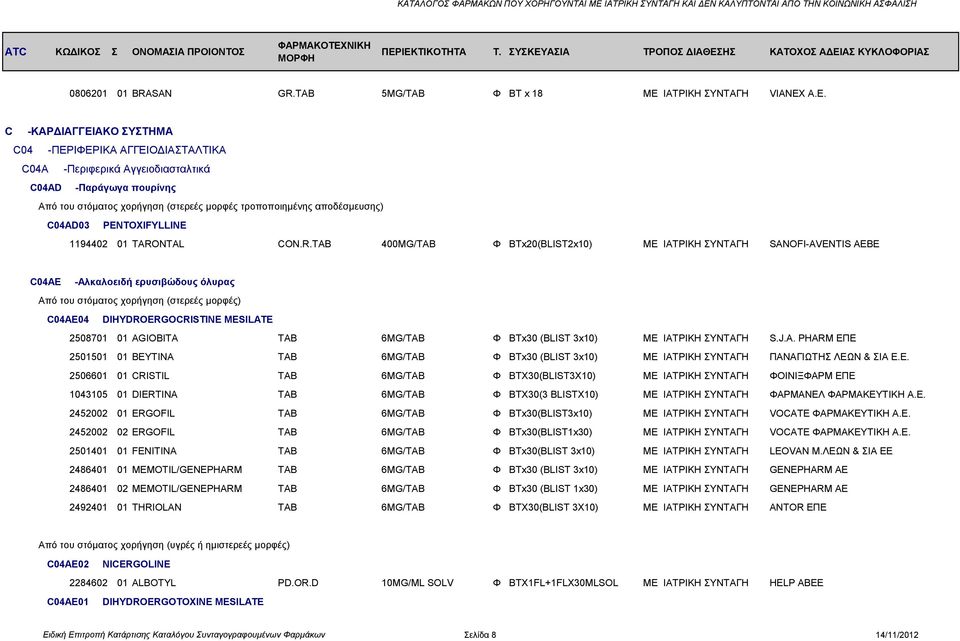This screenshot has height=641, width=960.
Task: Click the 400MG/TAB content value
Action: coord(408,244)
